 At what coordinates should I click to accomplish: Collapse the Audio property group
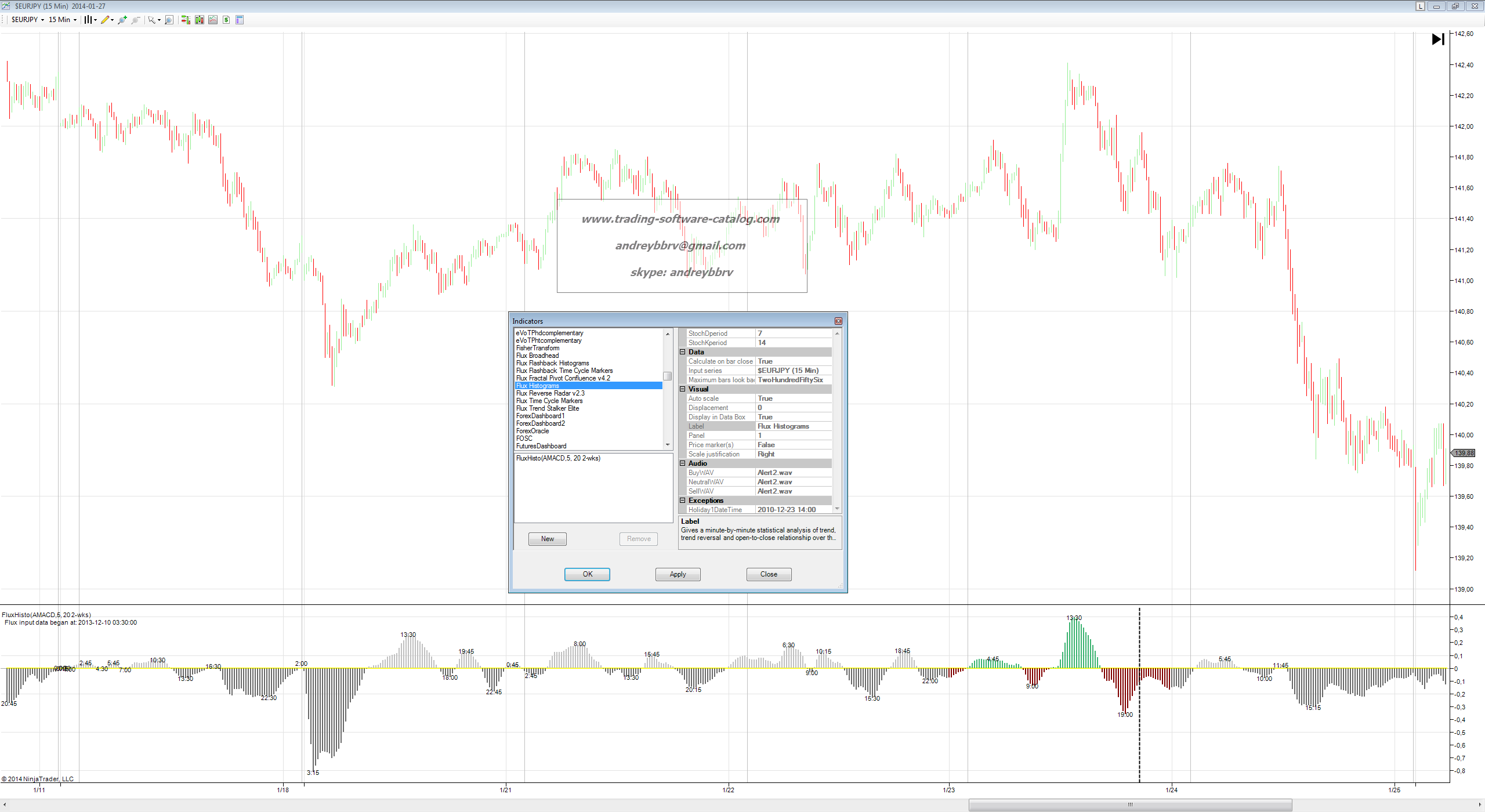[x=683, y=463]
